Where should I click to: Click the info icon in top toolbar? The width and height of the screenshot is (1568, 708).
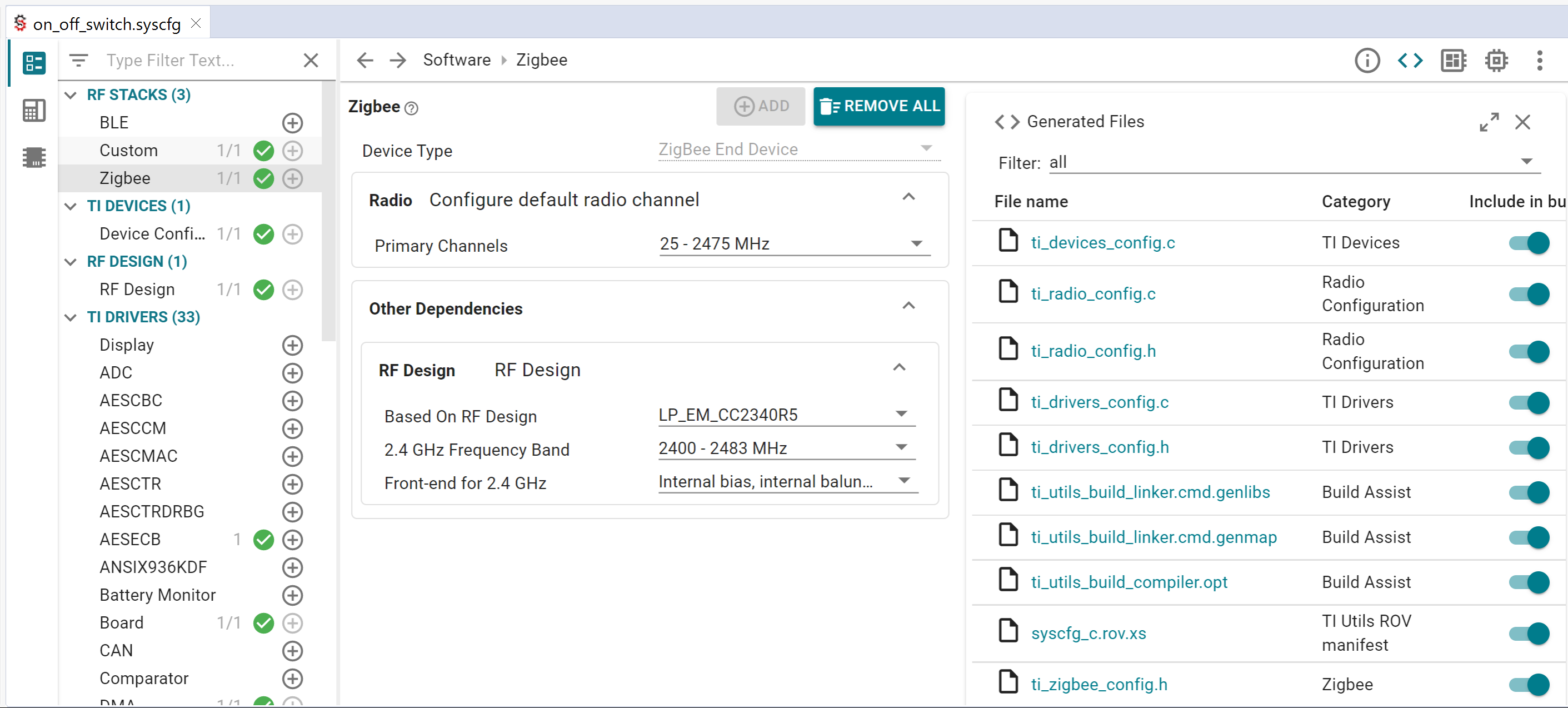[1366, 60]
